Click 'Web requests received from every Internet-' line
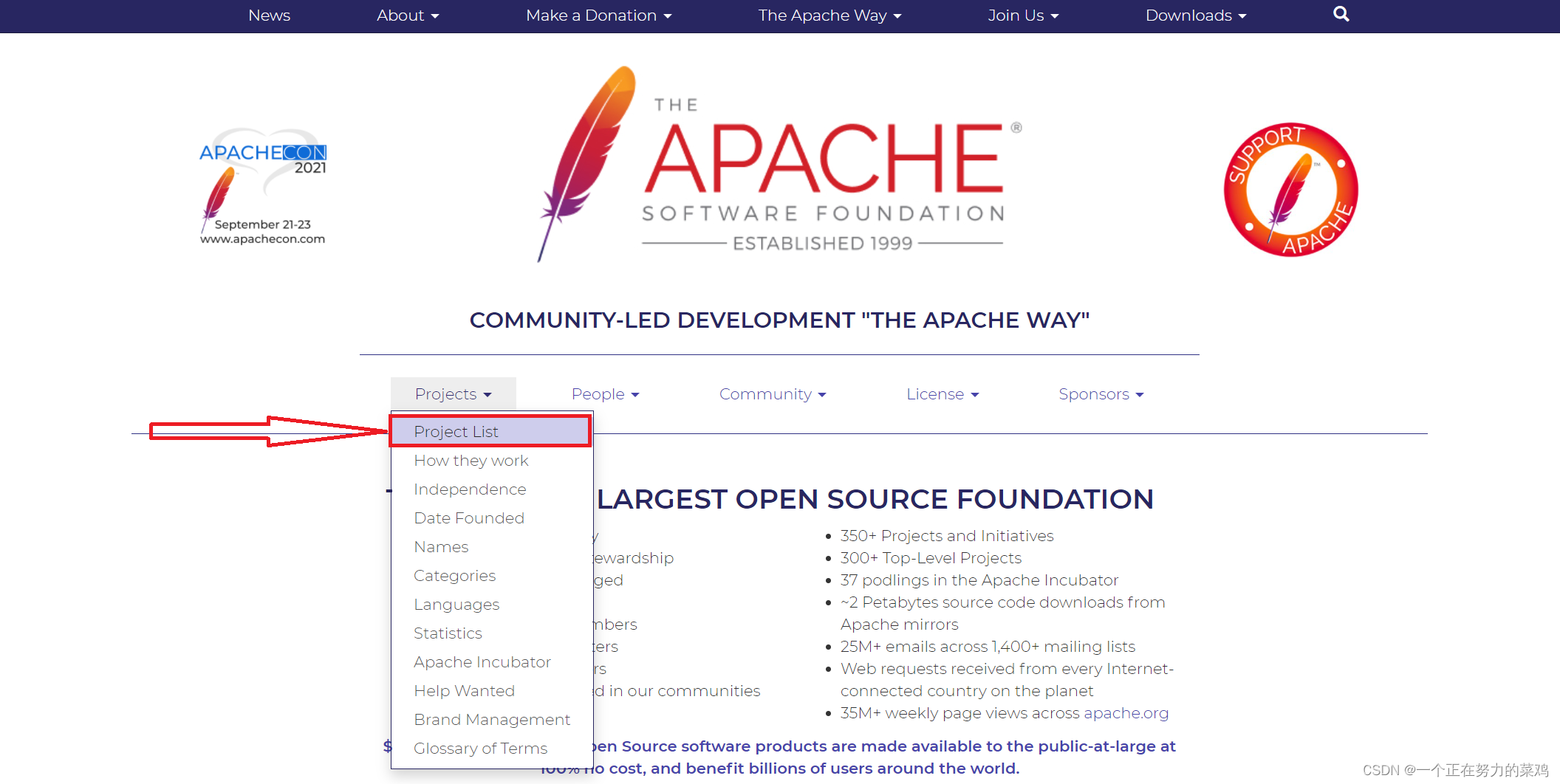This screenshot has width=1560, height=784. pos(1007,669)
